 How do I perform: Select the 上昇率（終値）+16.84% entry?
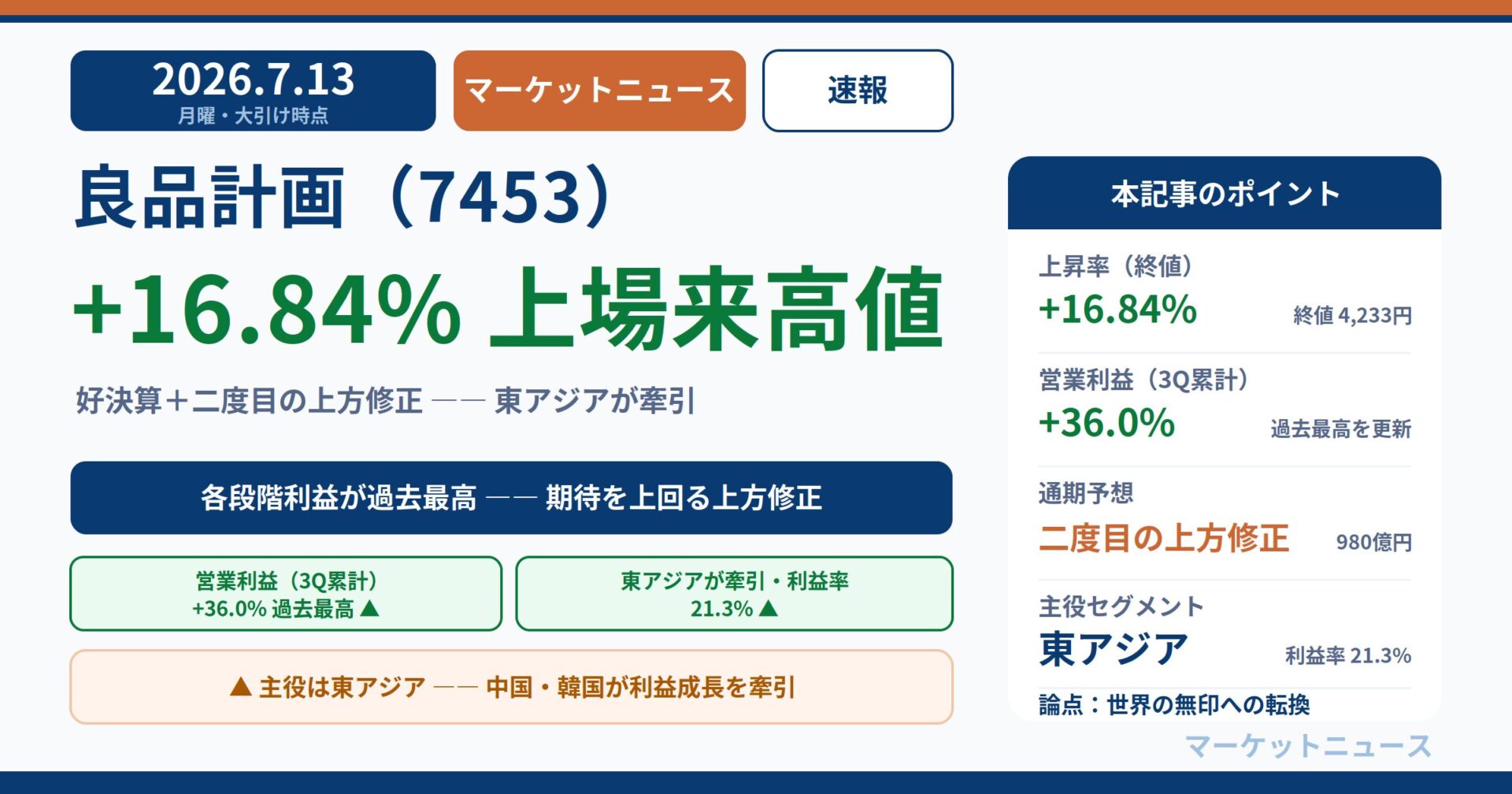tap(1225, 291)
